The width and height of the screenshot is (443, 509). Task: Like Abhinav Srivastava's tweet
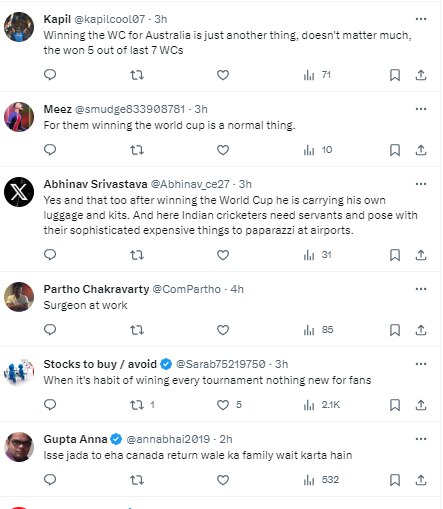click(x=223, y=255)
